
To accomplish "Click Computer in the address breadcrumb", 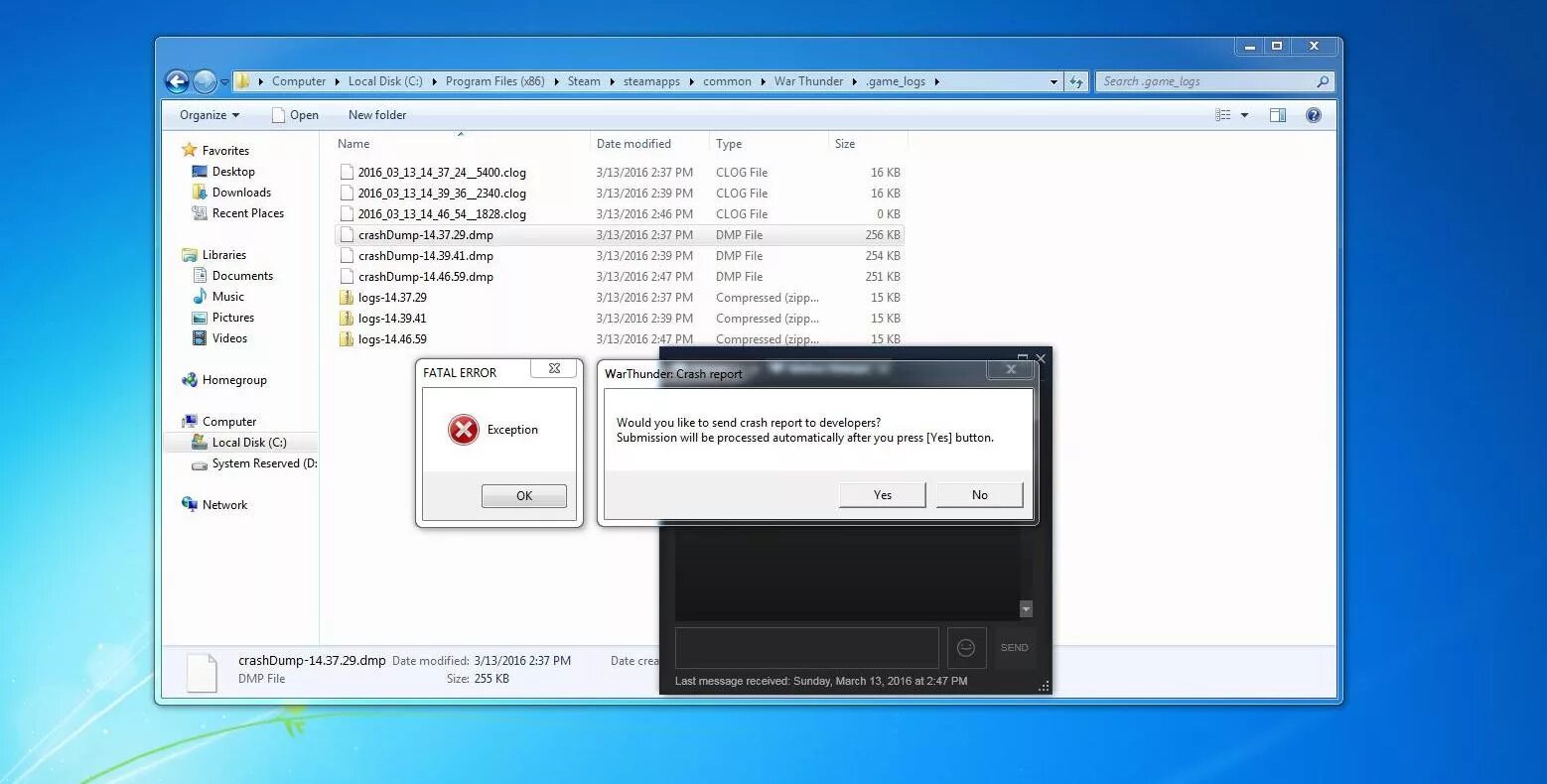I will 299,81.
